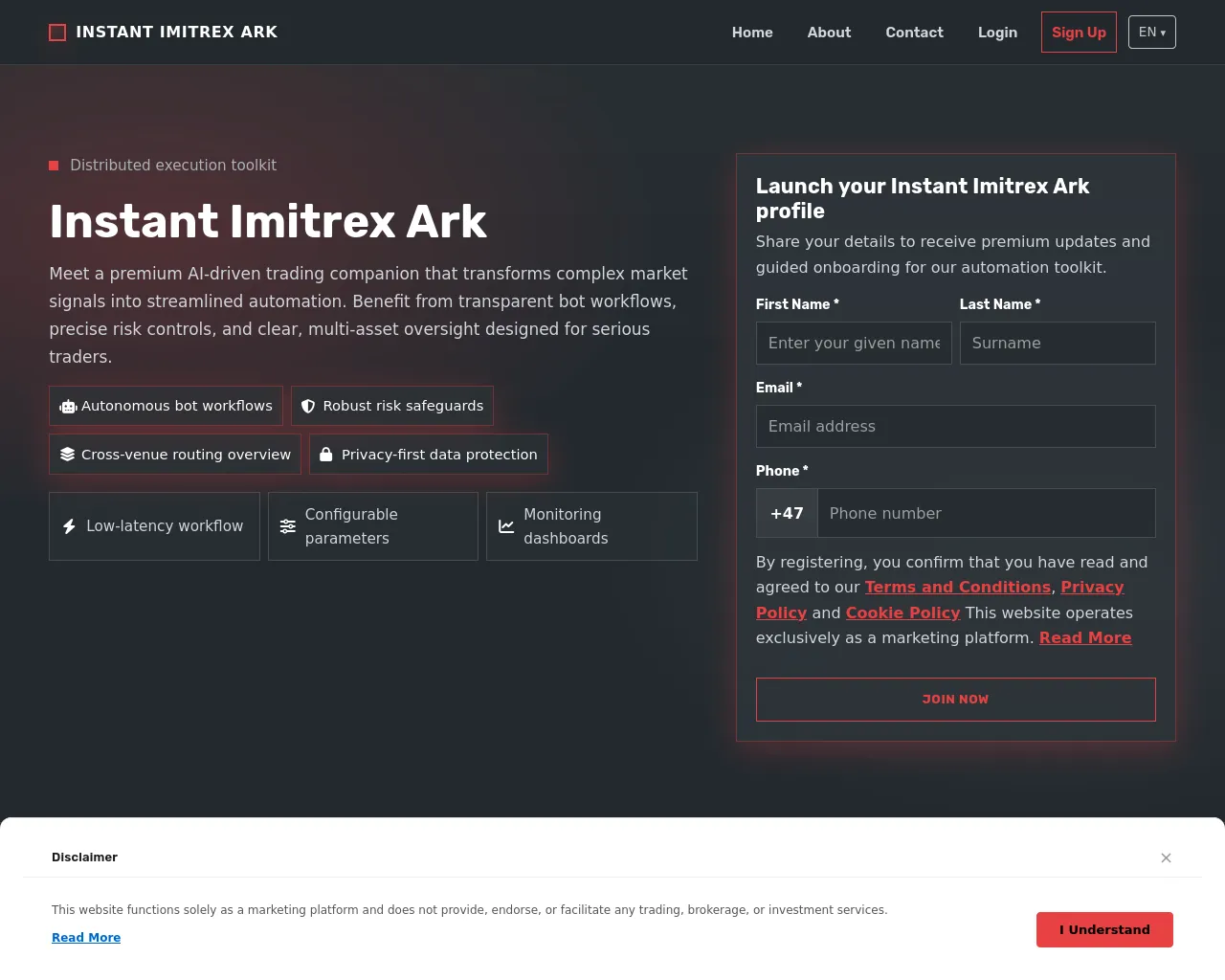Click the sliders icon for Configurable parameters
This screenshot has height=980, width=1225.
tap(287, 526)
